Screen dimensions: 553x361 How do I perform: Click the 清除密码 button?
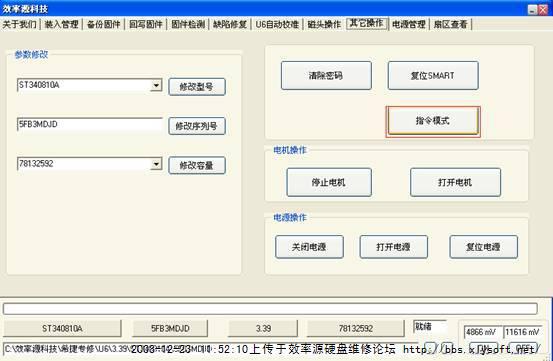coord(326,75)
